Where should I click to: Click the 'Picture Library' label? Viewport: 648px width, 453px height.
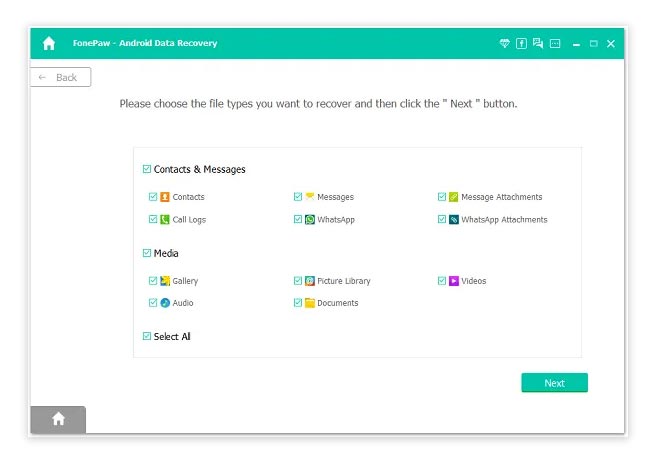[343, 281]
